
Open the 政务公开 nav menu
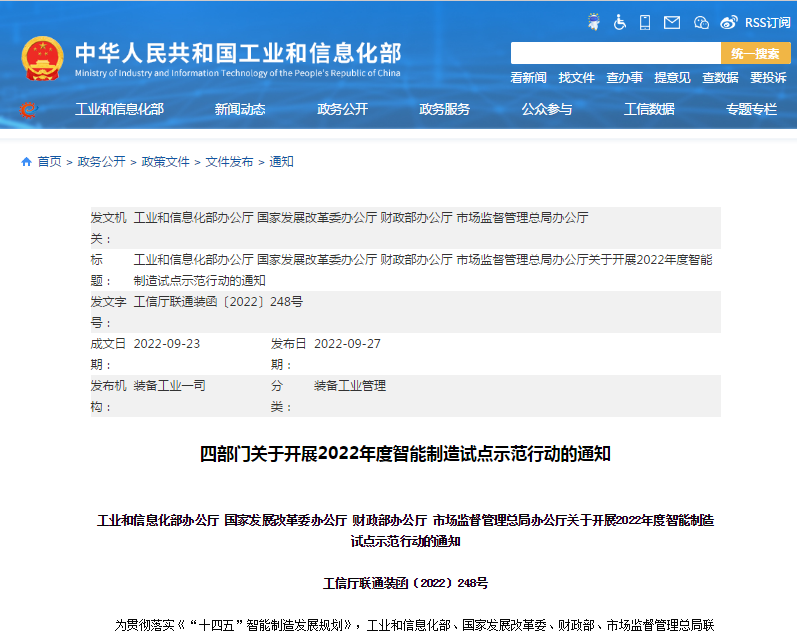coord(343,109)
